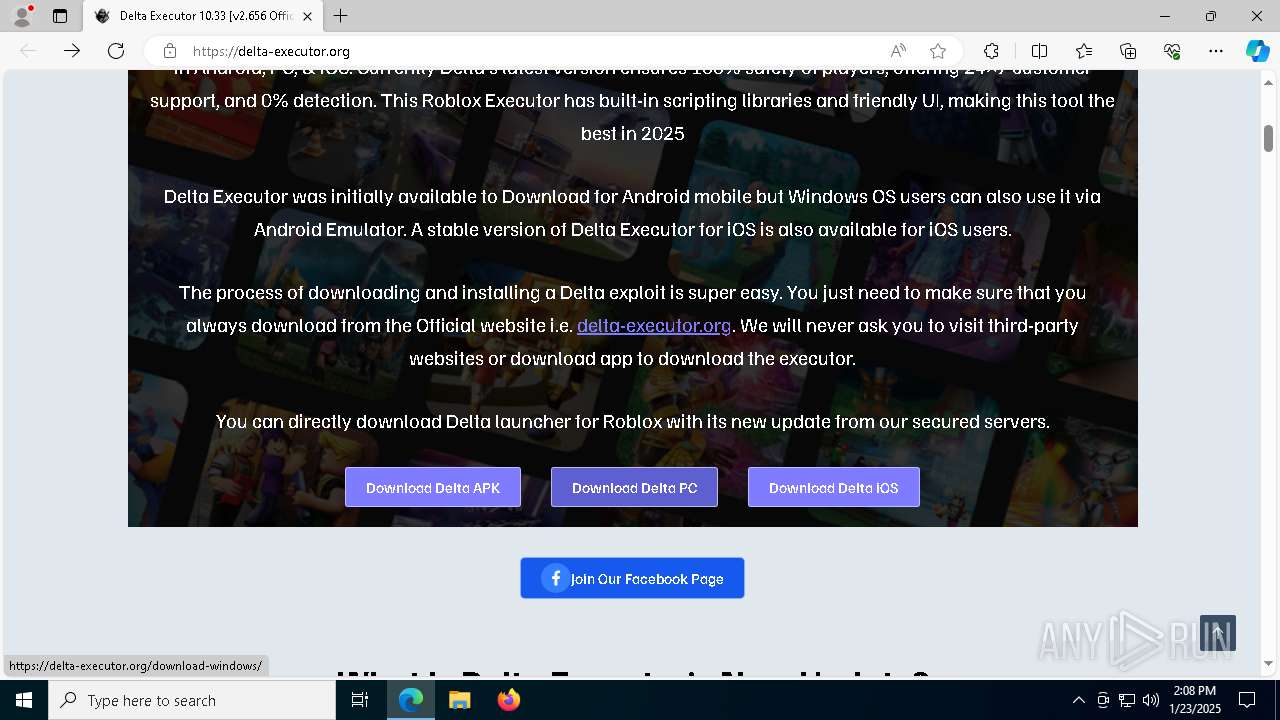The width and height of the screenshot is (1280, 720).
Task: Open the Windows Start menu
Action: pos(24,700)
